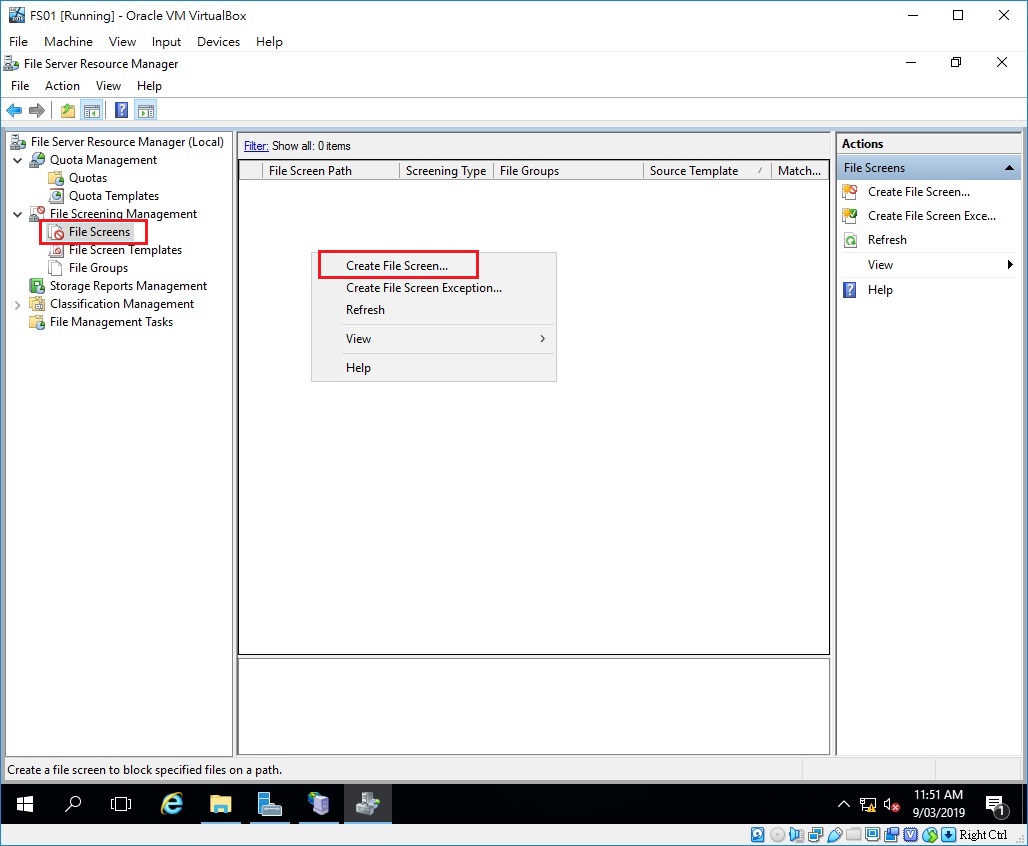The width and height of the screenshot is (1028, 846).
Task: Click the Forward navigation arrow in the toolbar
Action: pyautogui.click(x=37, y=110)
